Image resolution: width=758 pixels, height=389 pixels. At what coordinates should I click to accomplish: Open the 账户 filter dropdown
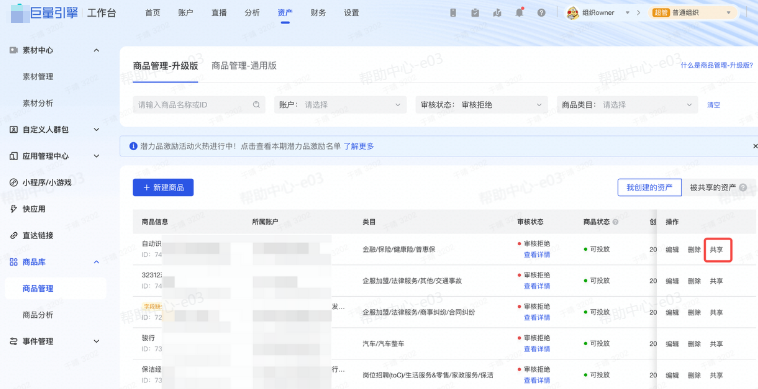[x=340, y=105]
